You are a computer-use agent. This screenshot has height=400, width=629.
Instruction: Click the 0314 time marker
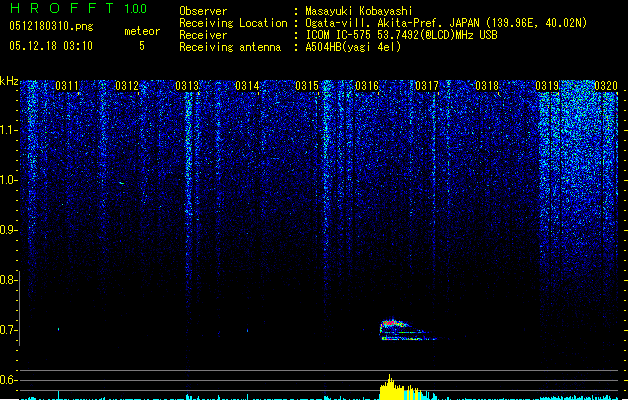[x=247, y=86]
